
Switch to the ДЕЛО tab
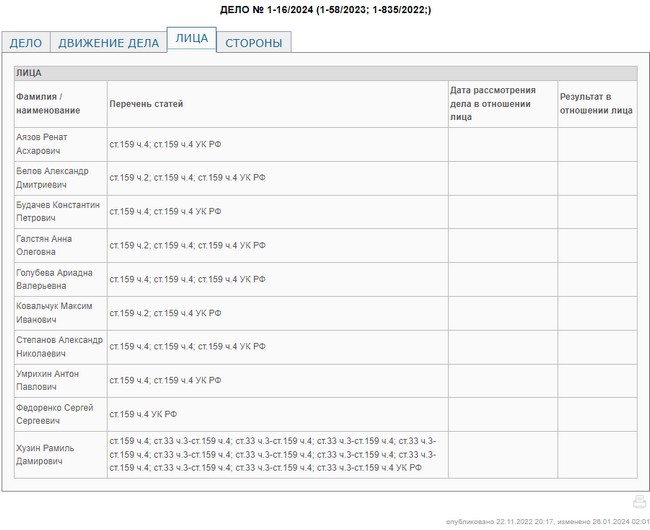(26, 42)
